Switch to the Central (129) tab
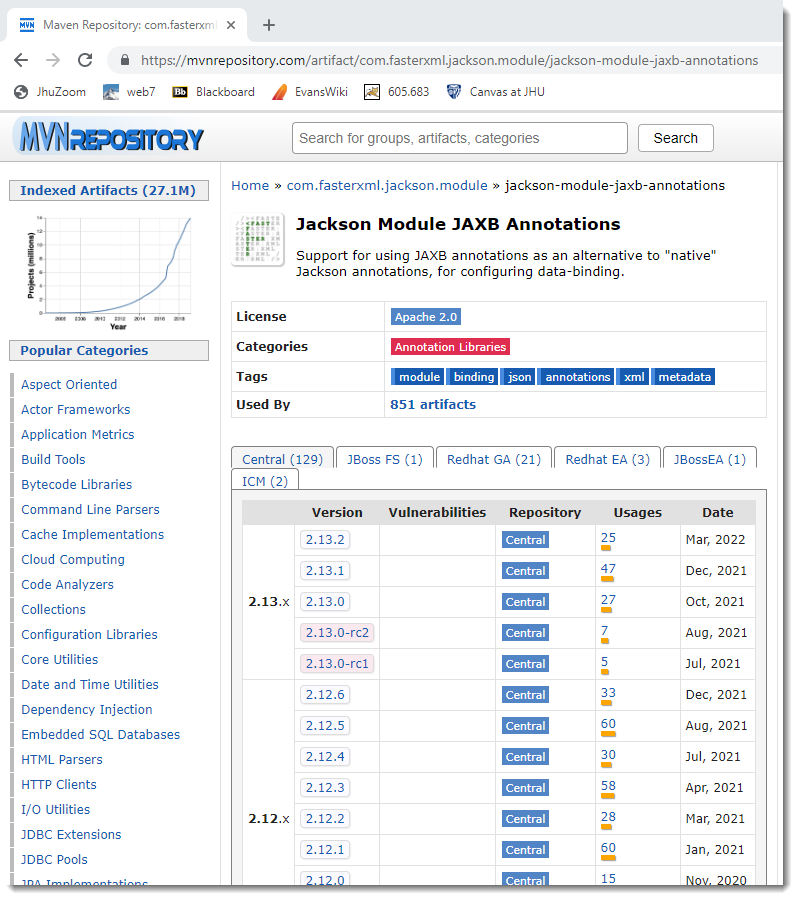Screen dimensions: 798x900 point(282,459)
